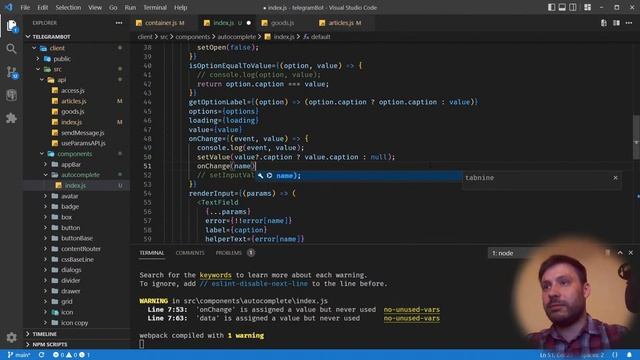Open the Explorer view in activity bar
Viewport: 640px width, 360px height.
coord(11,26)
